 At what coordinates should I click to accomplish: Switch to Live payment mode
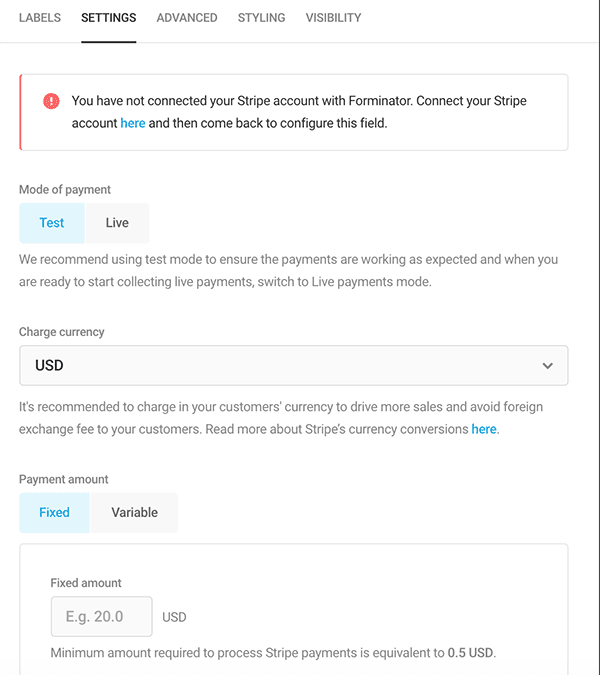117,223
